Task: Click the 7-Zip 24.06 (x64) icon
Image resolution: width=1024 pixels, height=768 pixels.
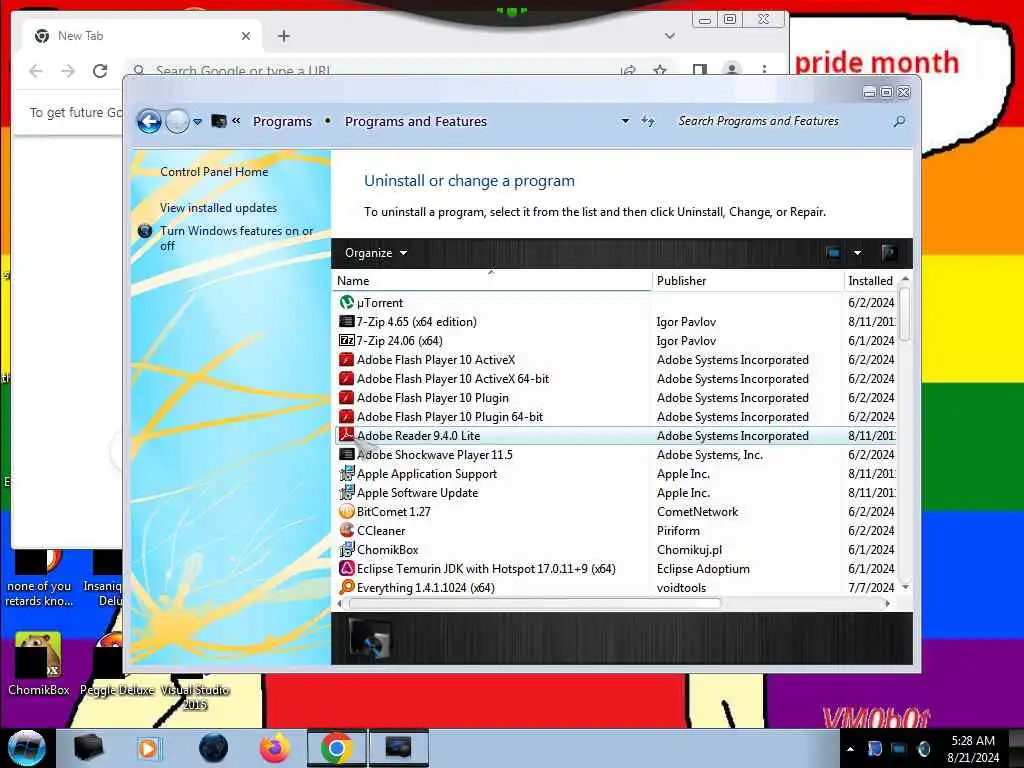Action: pyautogui.click(x=346, y=340)
